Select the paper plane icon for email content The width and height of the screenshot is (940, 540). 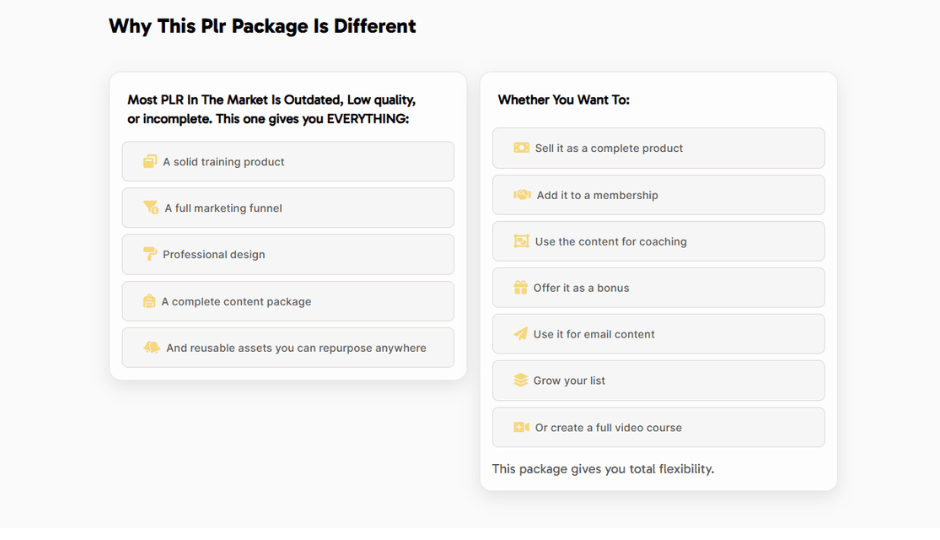tap(520, 334)
